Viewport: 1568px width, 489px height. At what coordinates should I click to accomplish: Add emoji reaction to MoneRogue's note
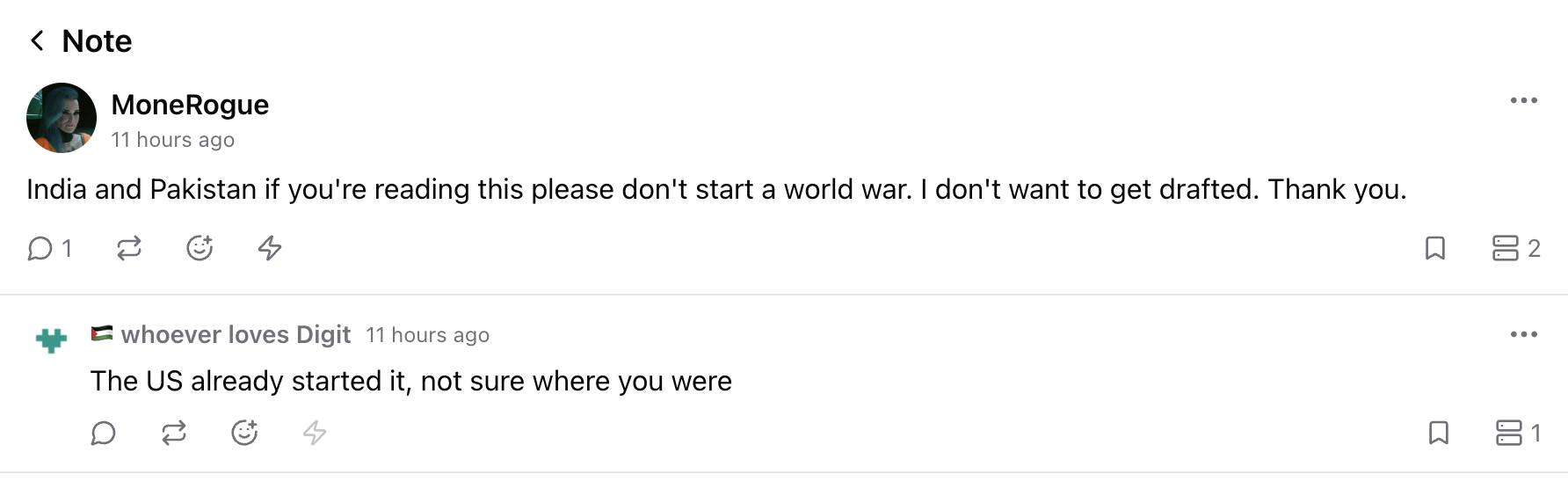(200, 249)
